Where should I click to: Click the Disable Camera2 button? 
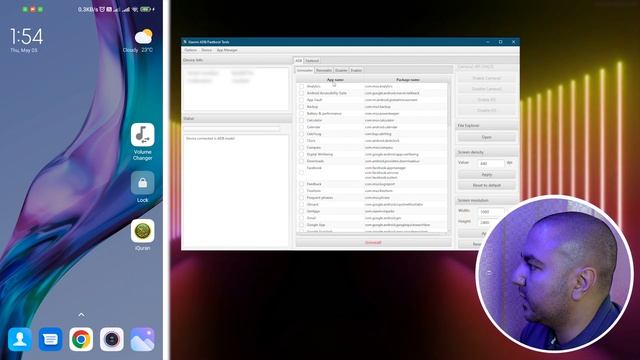pos(487,89)
